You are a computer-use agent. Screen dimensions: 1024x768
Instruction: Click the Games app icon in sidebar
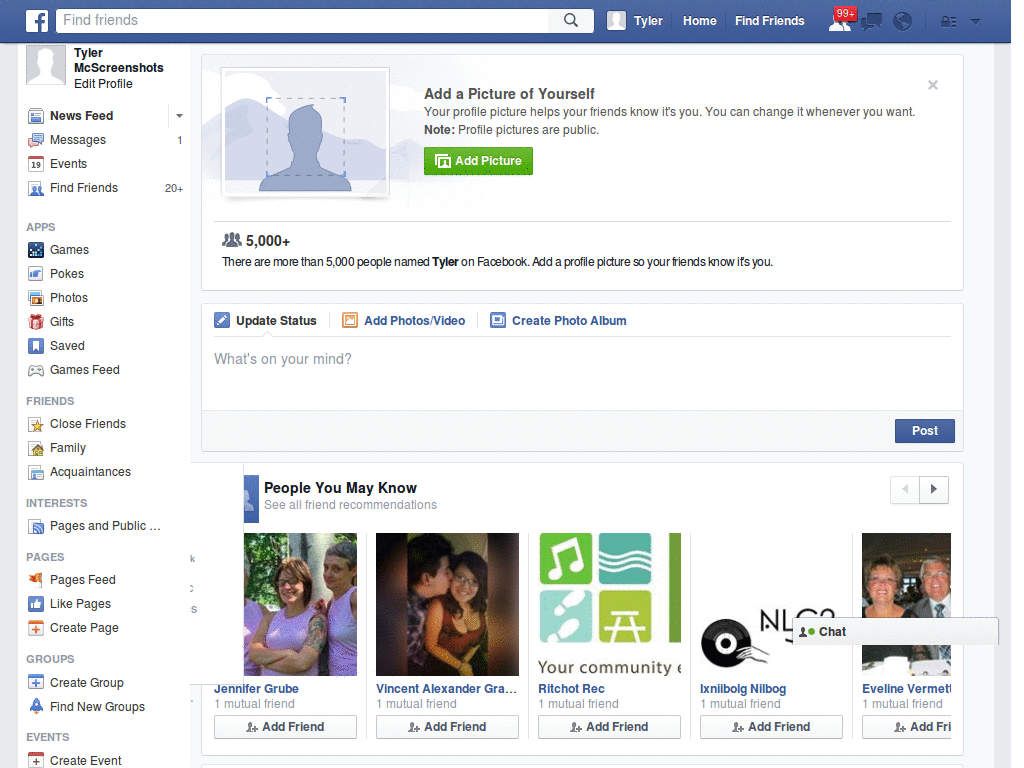click(x=36, y=249)
